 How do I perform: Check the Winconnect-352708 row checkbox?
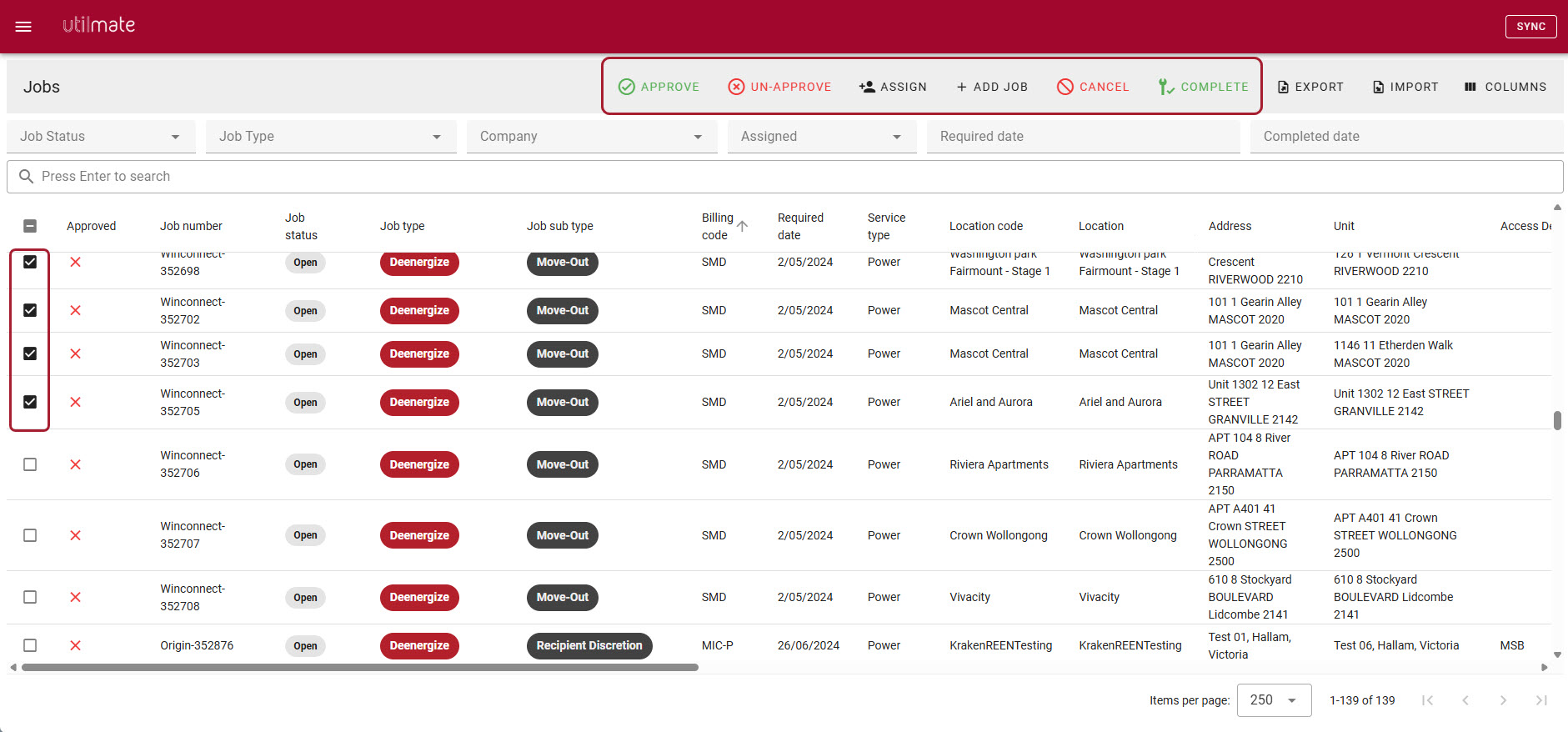point(30,597)
